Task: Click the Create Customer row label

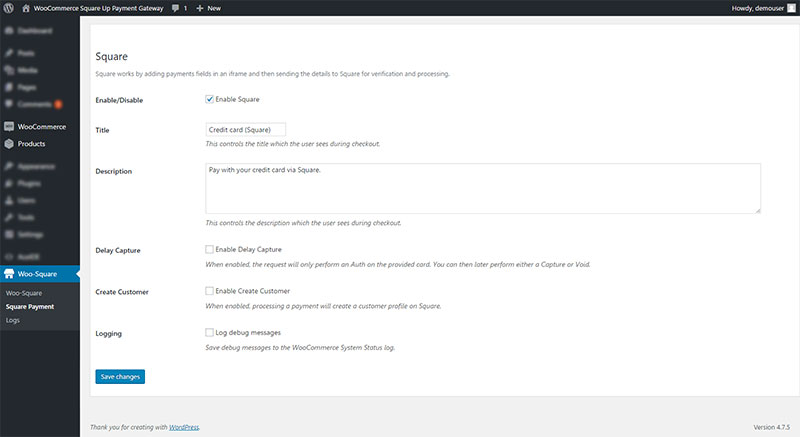Action: (x=122, y=292)
